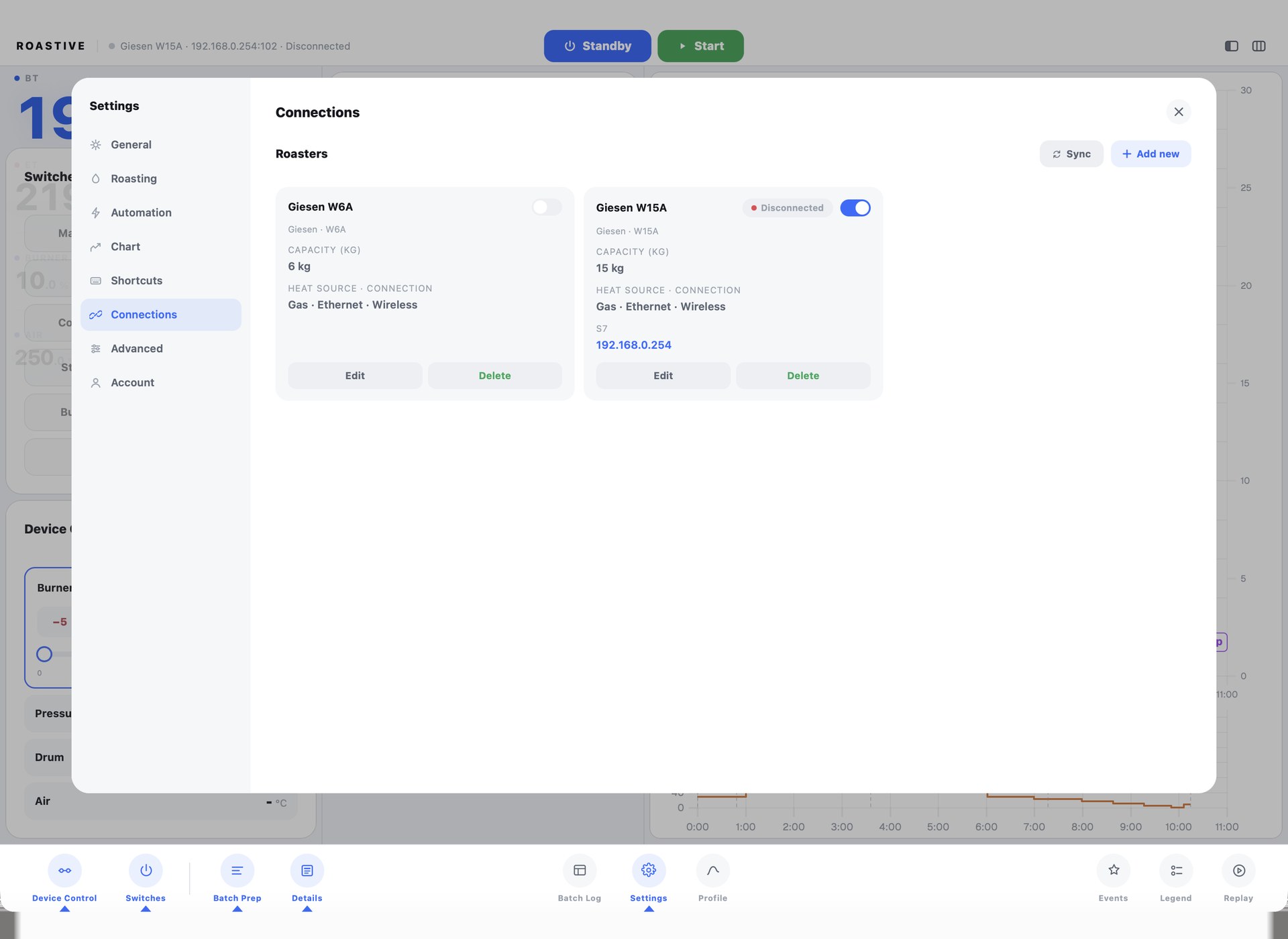Viewport: 1288px width, 939px height.
Task: Open Batch Prep panel icon
Action: 237,871
